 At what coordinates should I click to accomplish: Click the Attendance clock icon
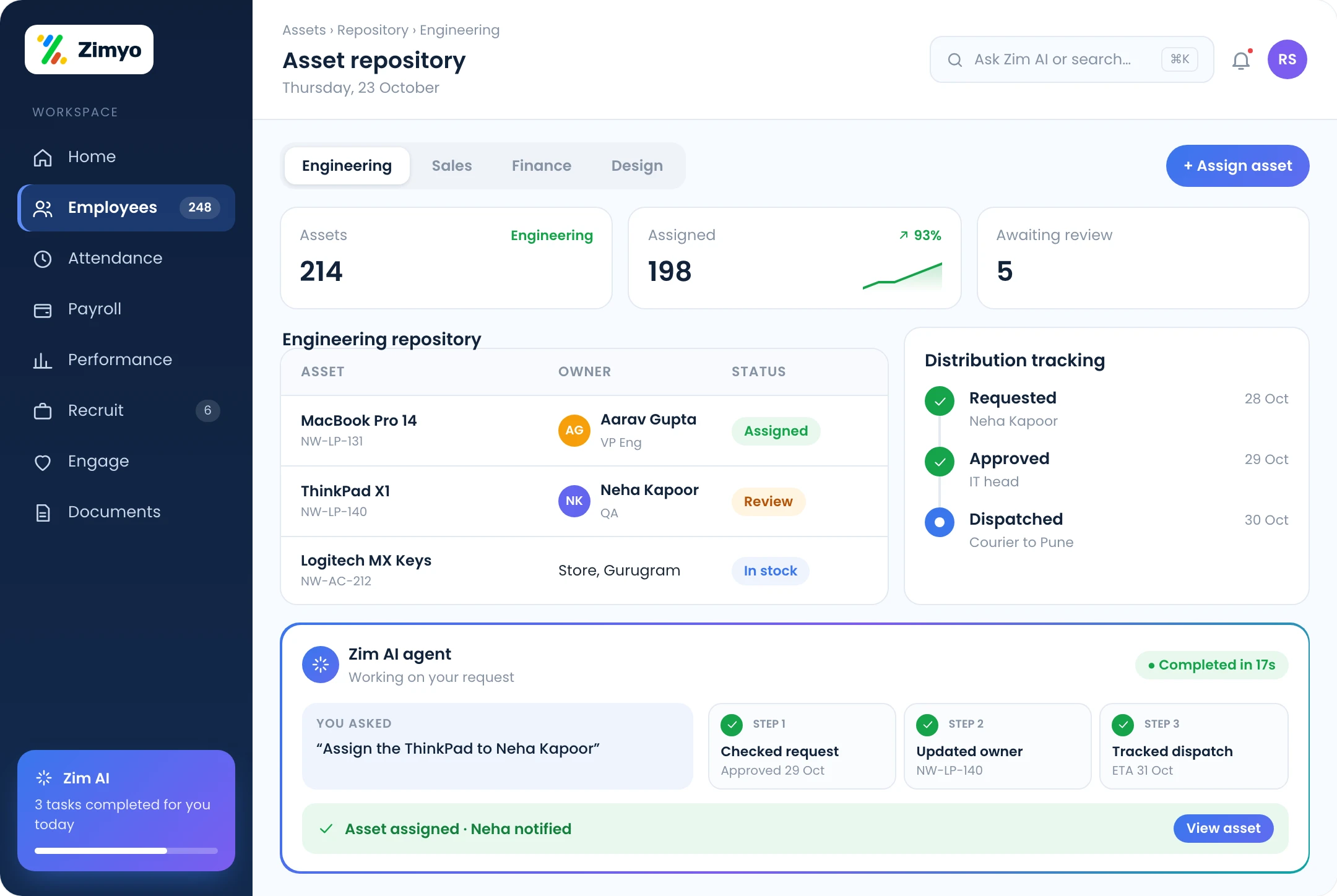(43, 259)
